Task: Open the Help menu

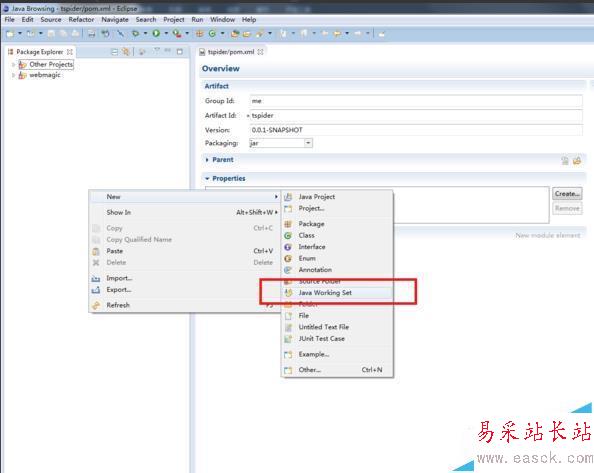Action: [249, 20]
